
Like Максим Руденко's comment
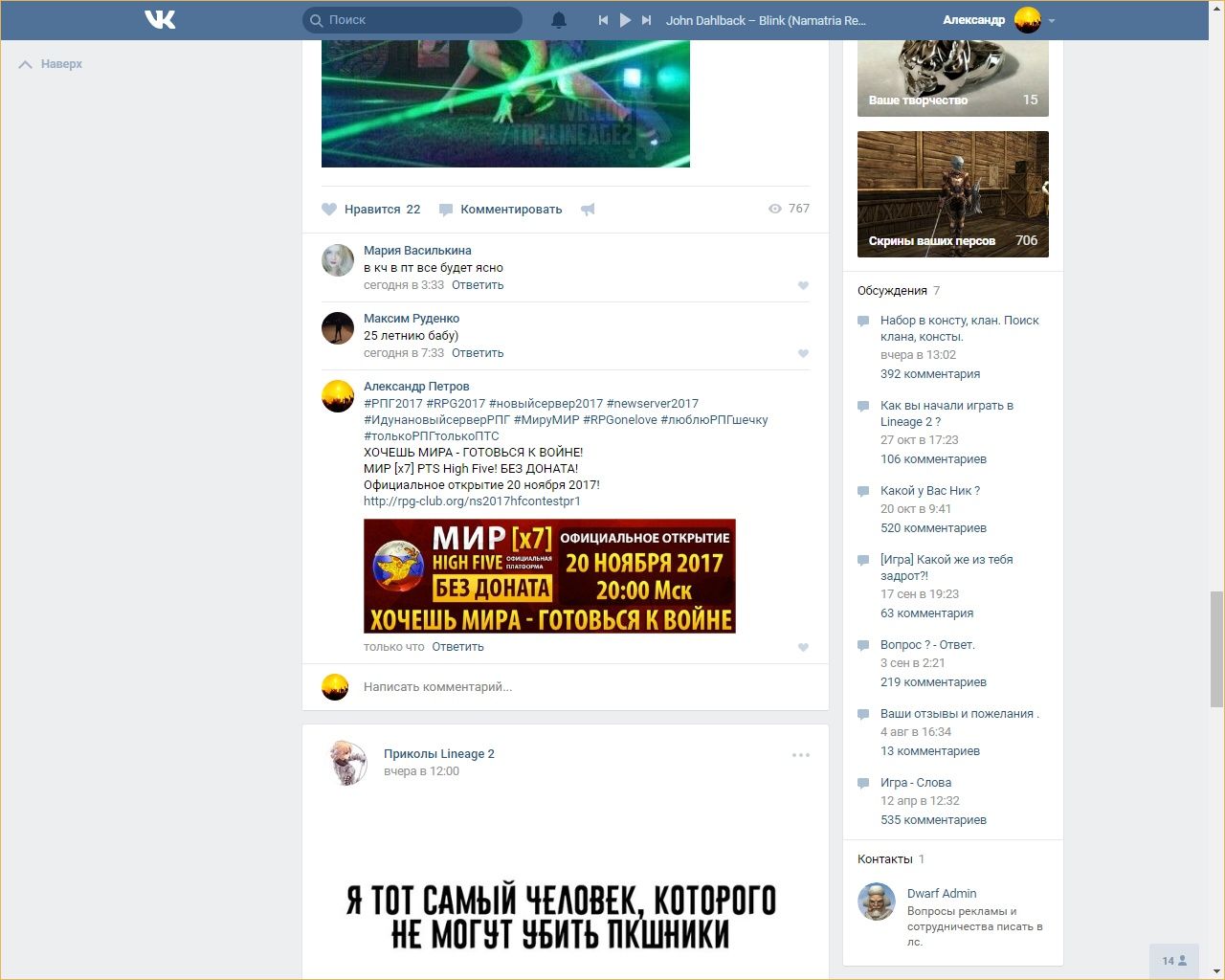(803, 353)
